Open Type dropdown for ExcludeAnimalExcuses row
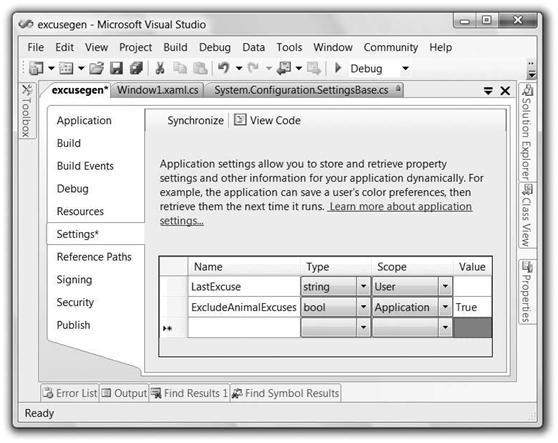 pos(363,307)
